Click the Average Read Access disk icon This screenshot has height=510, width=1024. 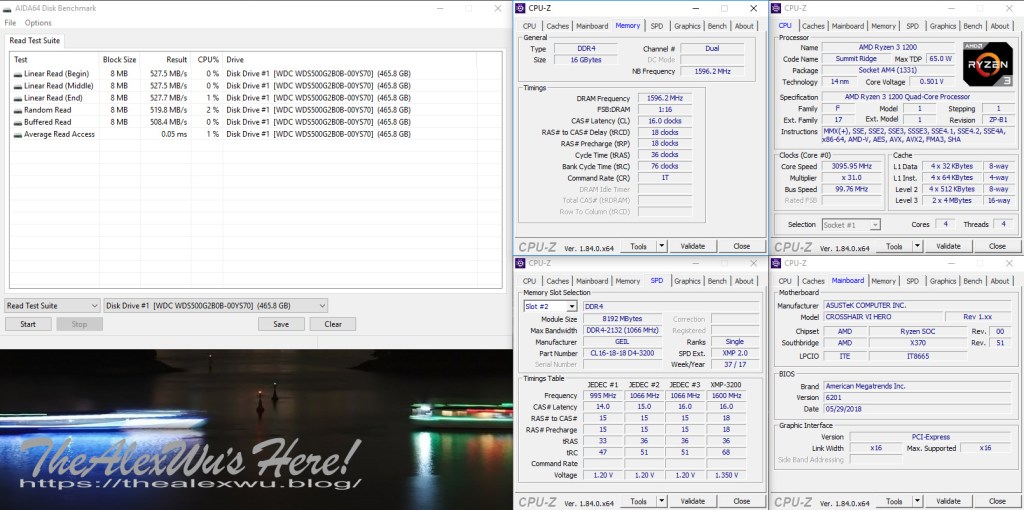click(18, 134)
